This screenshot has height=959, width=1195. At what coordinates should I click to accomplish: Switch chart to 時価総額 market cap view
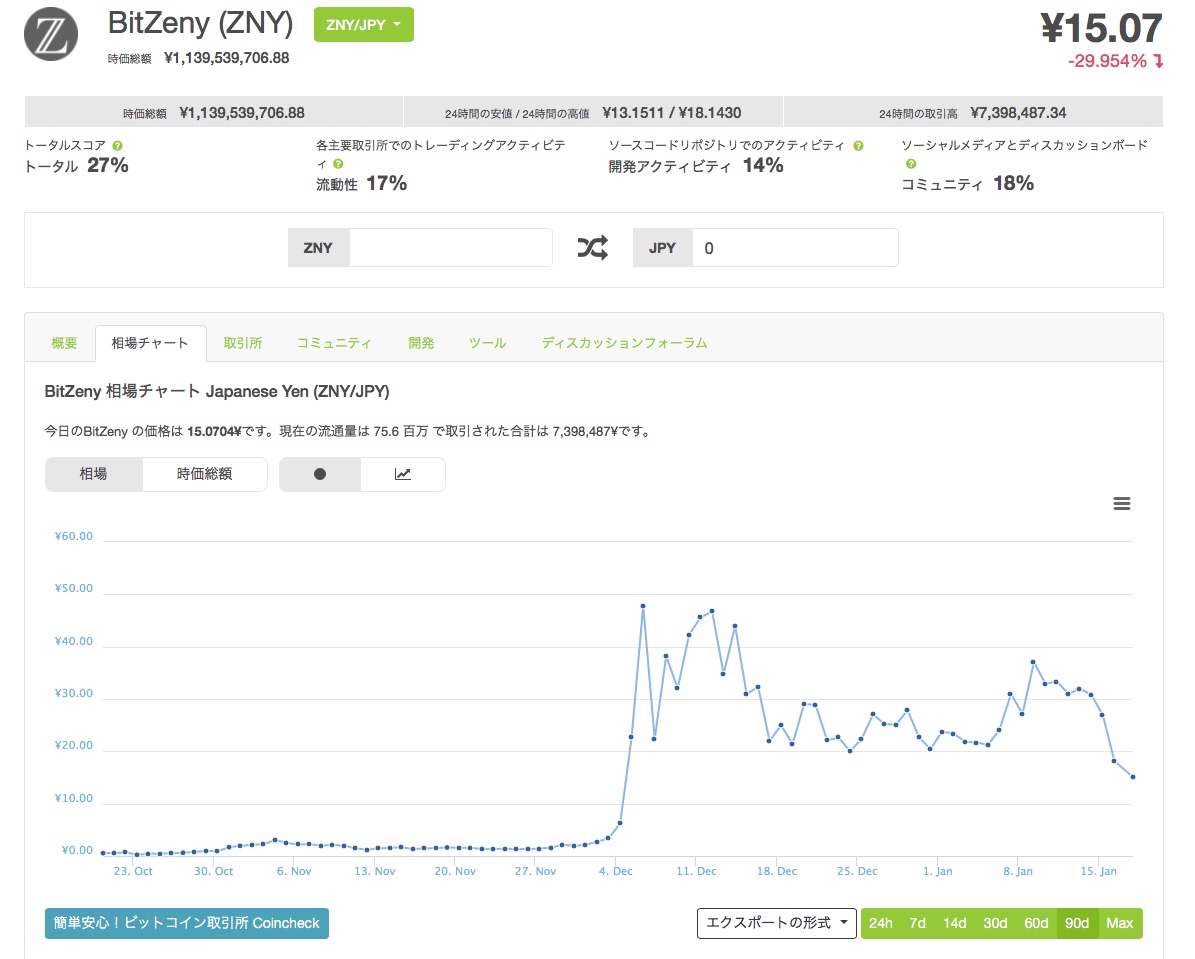point(205,474)
